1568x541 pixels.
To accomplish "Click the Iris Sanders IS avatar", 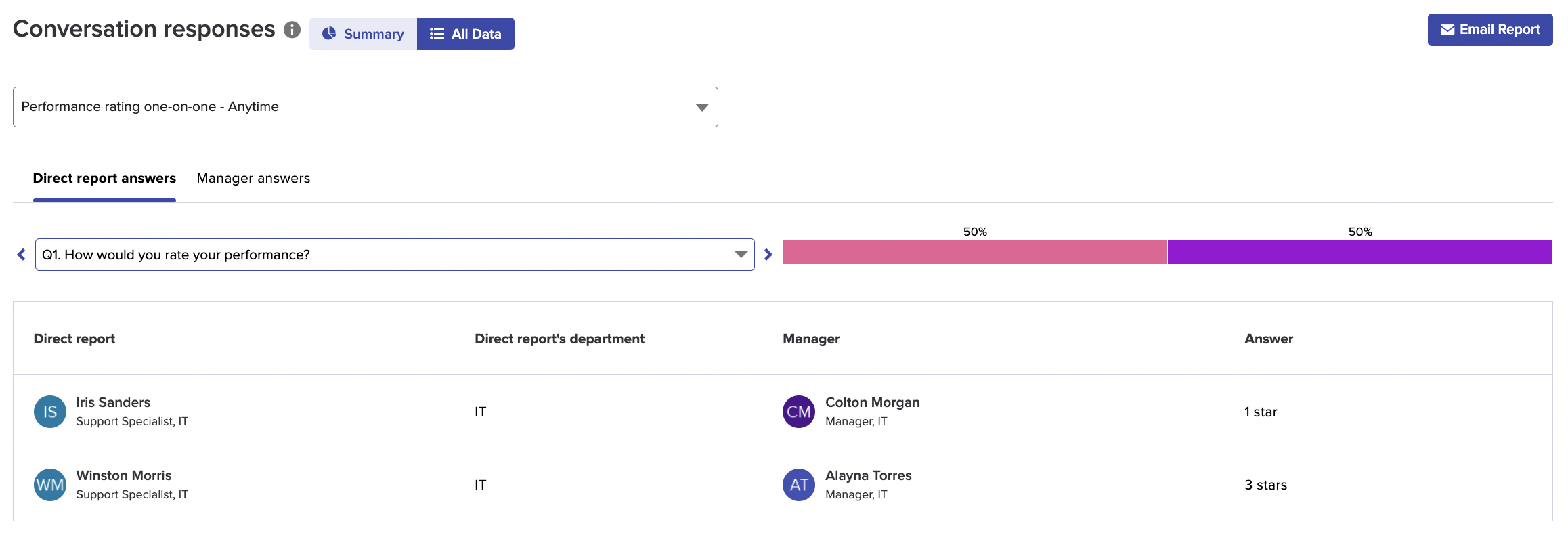I will pos(50,412).
